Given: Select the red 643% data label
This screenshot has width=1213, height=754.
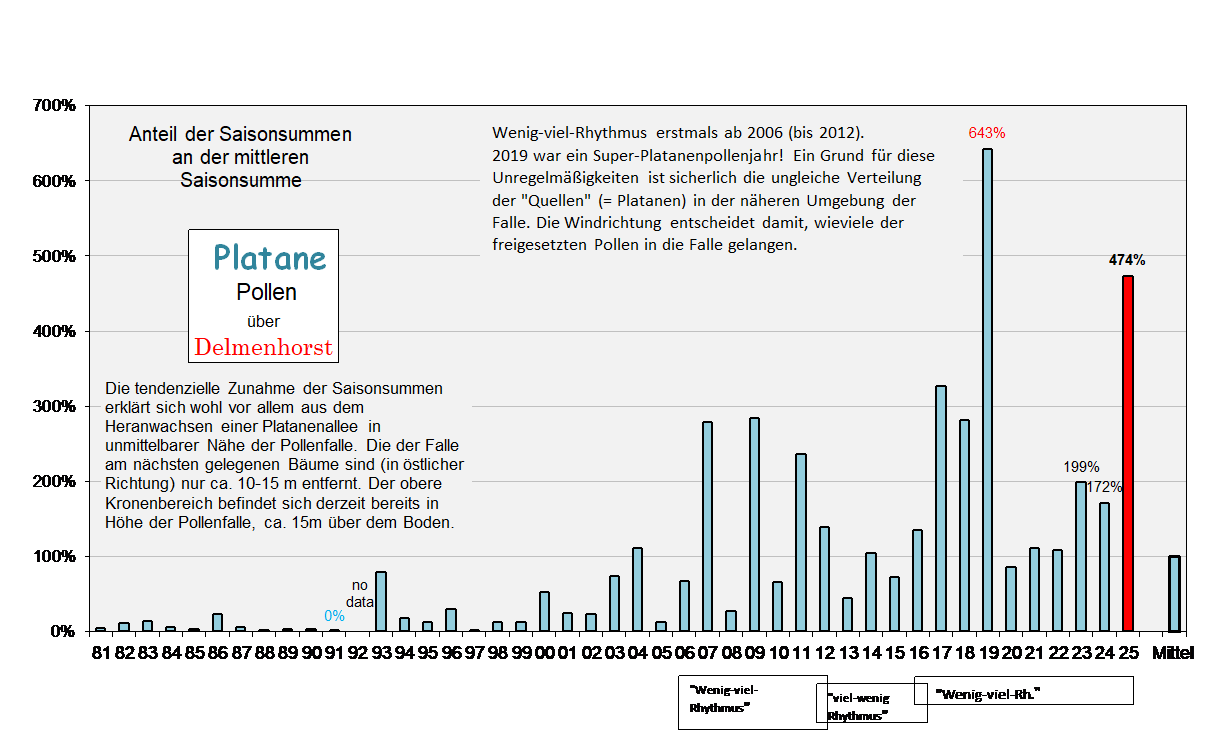Looking at the screenshot, I should click(987, 133).
